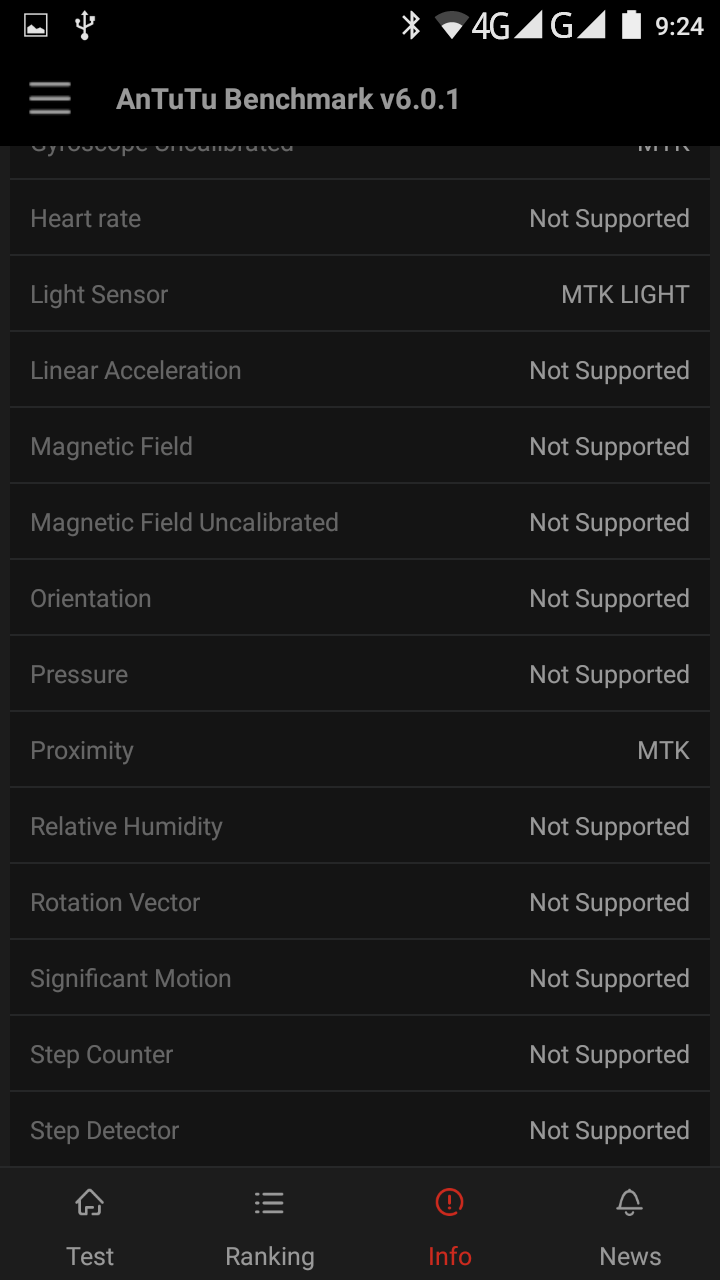The image size is (720, 1280).
Task: Switch to the Ranking tab label
Action: click(269, 1256)
